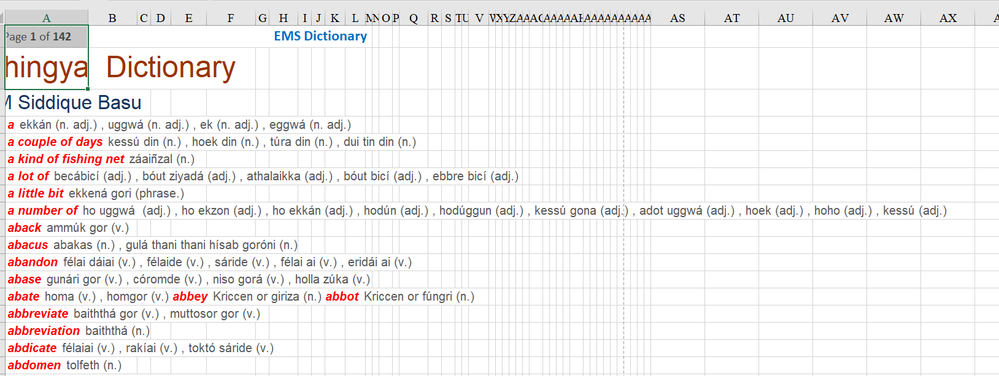
Task: Select the 'abbreviation baiththá (n.)' entry
Action: tap(78, 331)
